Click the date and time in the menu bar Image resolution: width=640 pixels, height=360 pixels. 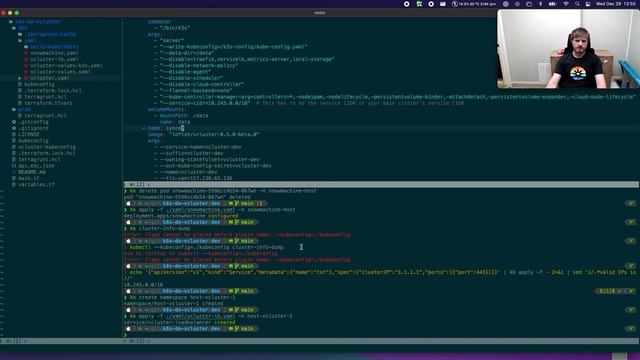point(615,4)
